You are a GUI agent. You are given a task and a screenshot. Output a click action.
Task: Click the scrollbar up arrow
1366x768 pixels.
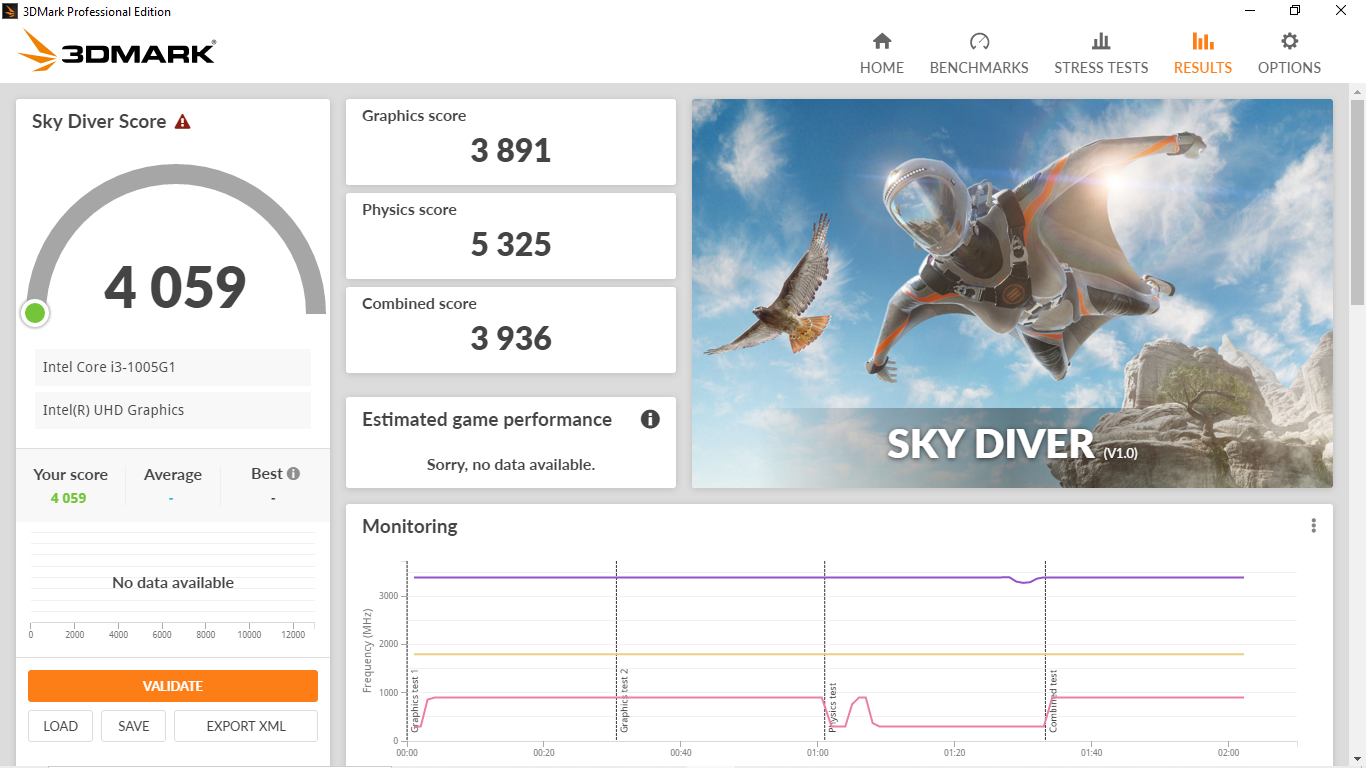point(1357,91)
